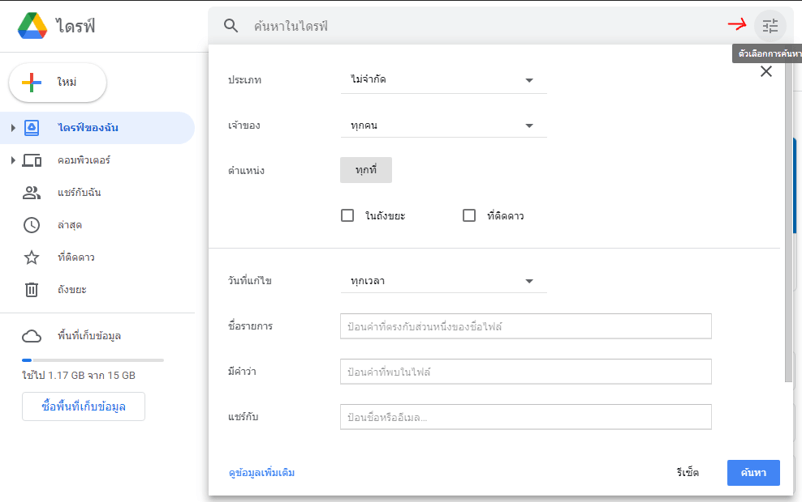Open ที่ติดดาว (Starred) in sidebar
Viewport: 802px width, 502px height.
click(76, 258)
